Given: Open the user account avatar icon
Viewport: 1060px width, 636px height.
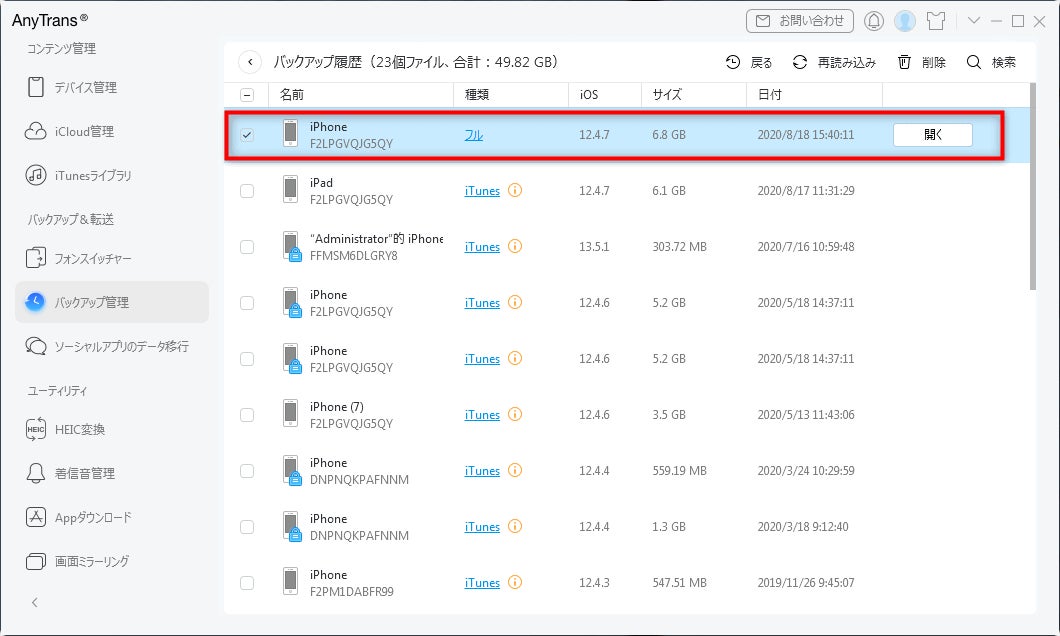Looking at the screenshot, I should [x=905, y=21].
